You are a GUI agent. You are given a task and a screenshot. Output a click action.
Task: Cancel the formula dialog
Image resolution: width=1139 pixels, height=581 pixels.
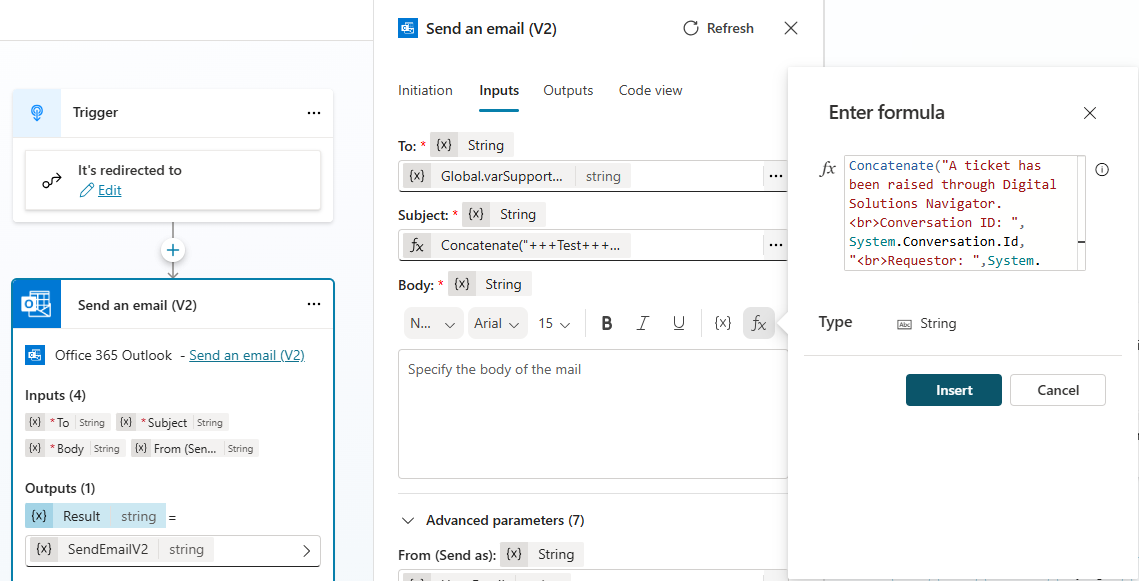(1058, 390)
